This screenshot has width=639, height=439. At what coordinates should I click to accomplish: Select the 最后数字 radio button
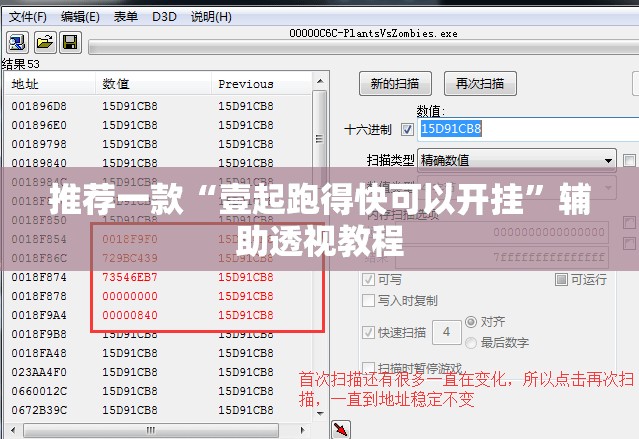click(x=471, y=343)
